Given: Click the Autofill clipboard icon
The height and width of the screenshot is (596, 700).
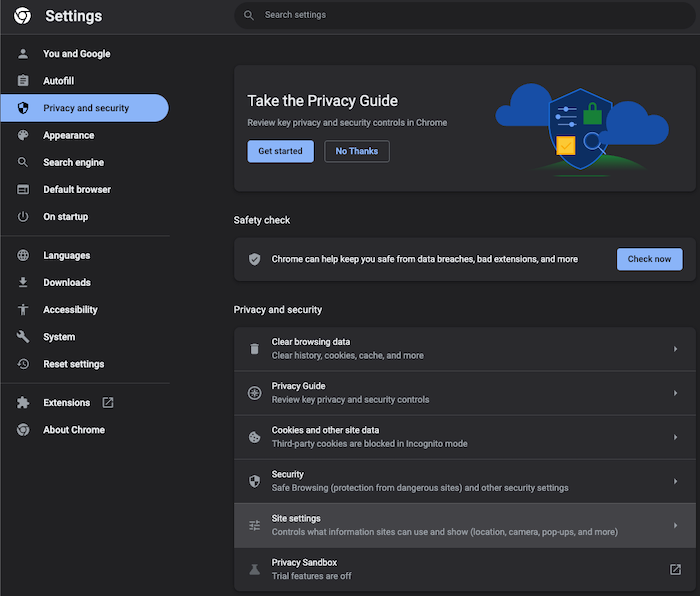Looking at the screenshot, I should pyautogui.click(x=23, y=80).
